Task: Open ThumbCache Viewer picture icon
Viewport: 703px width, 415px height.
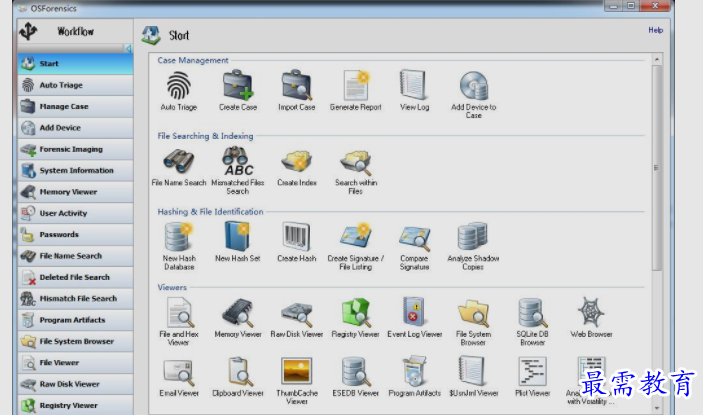Action: [296, 371]
